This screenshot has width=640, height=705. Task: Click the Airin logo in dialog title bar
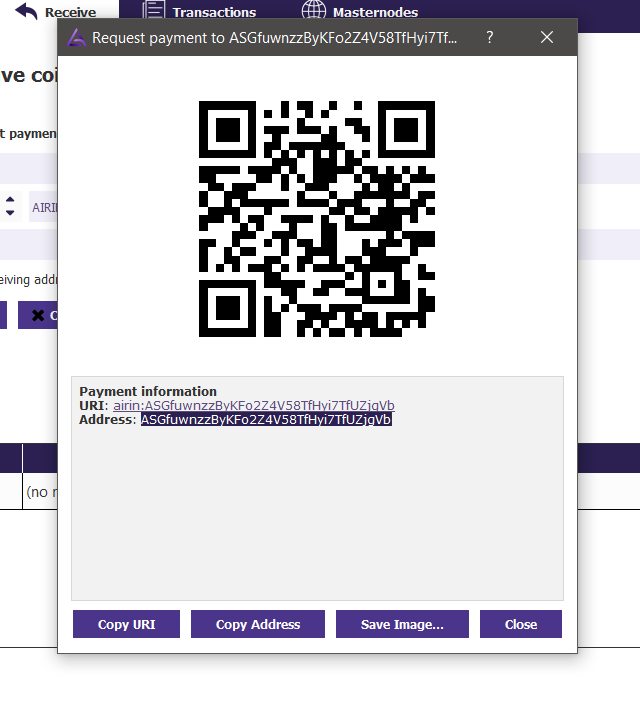click(x=76, y=38)
